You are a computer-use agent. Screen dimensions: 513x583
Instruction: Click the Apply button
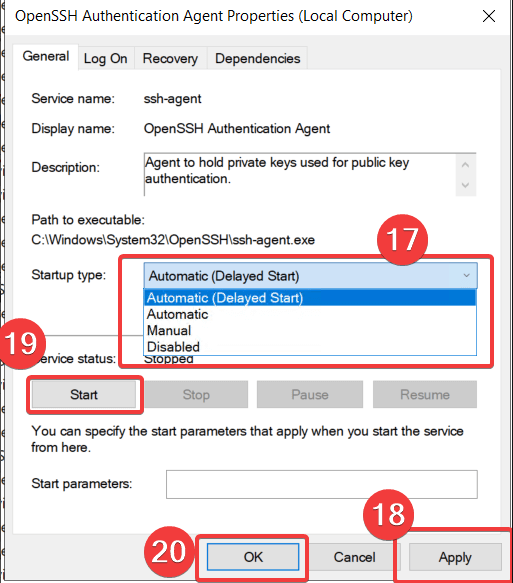(455, 557)
